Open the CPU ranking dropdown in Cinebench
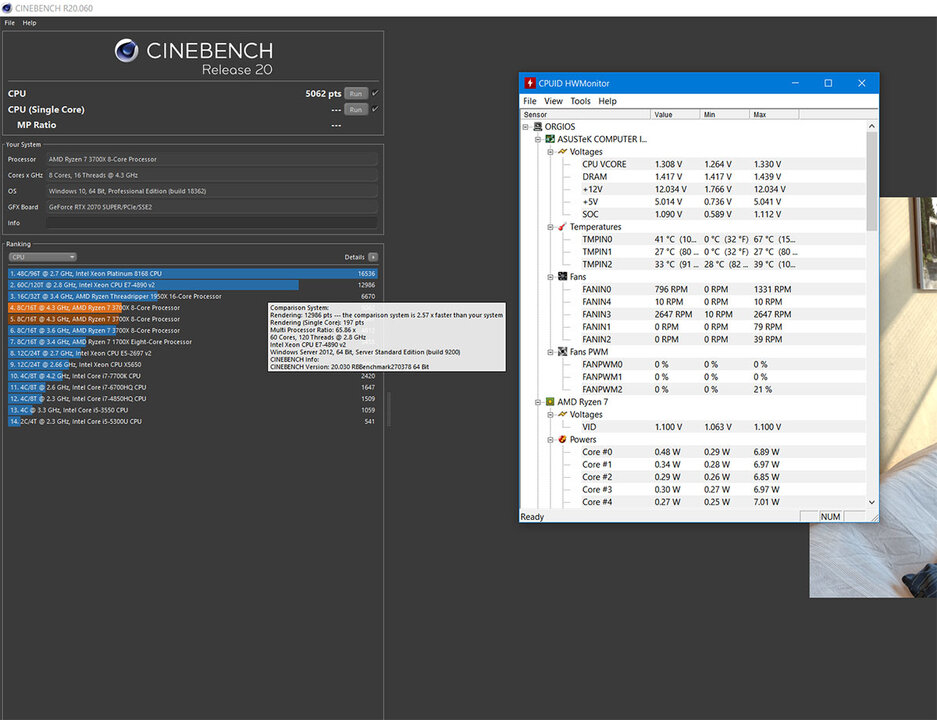The height and width of the screenshot is (720, 937). pyautogui.click(x=42, y=257)
